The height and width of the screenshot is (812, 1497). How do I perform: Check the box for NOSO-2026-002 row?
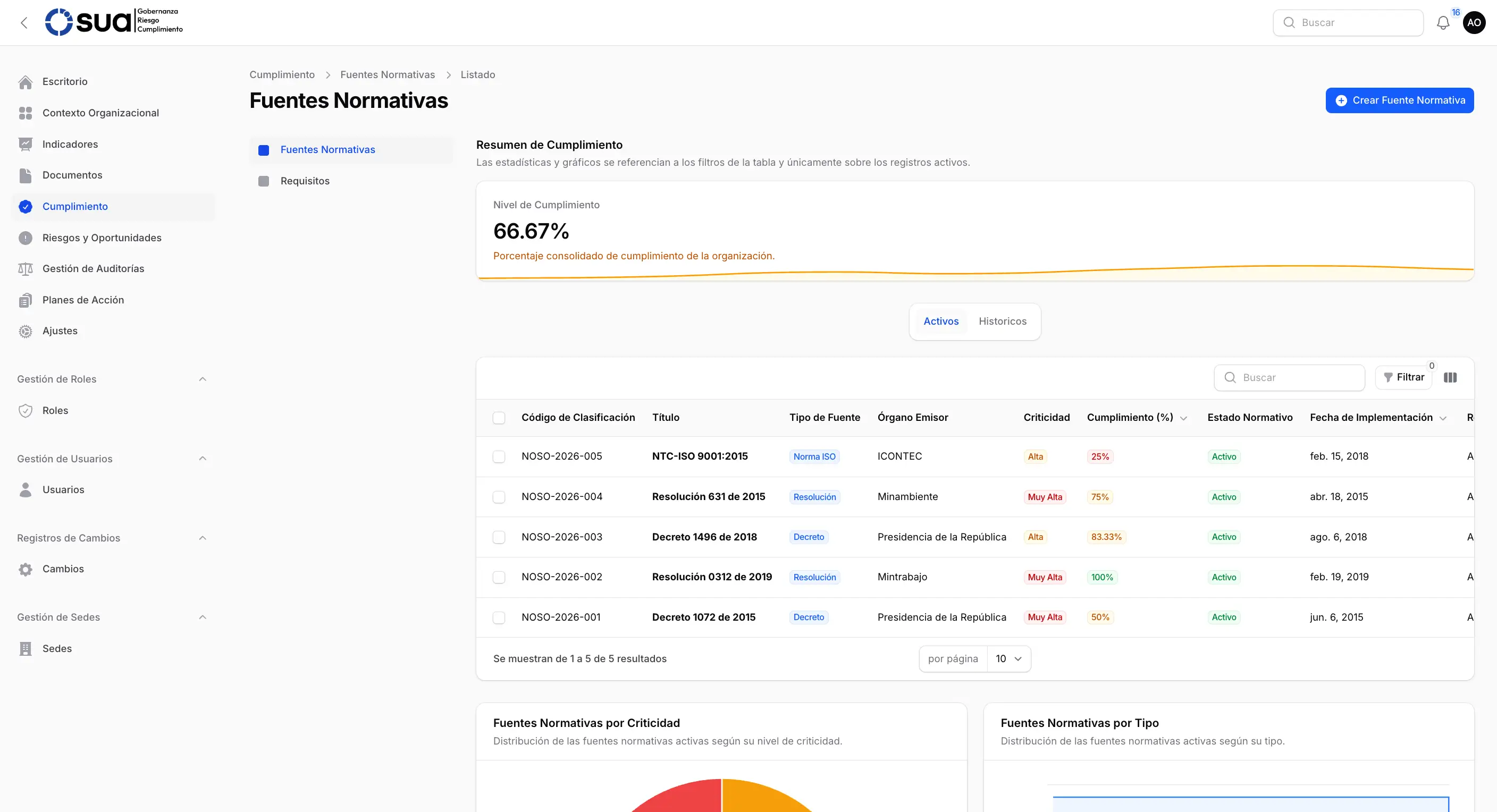[x=499, y=577]
